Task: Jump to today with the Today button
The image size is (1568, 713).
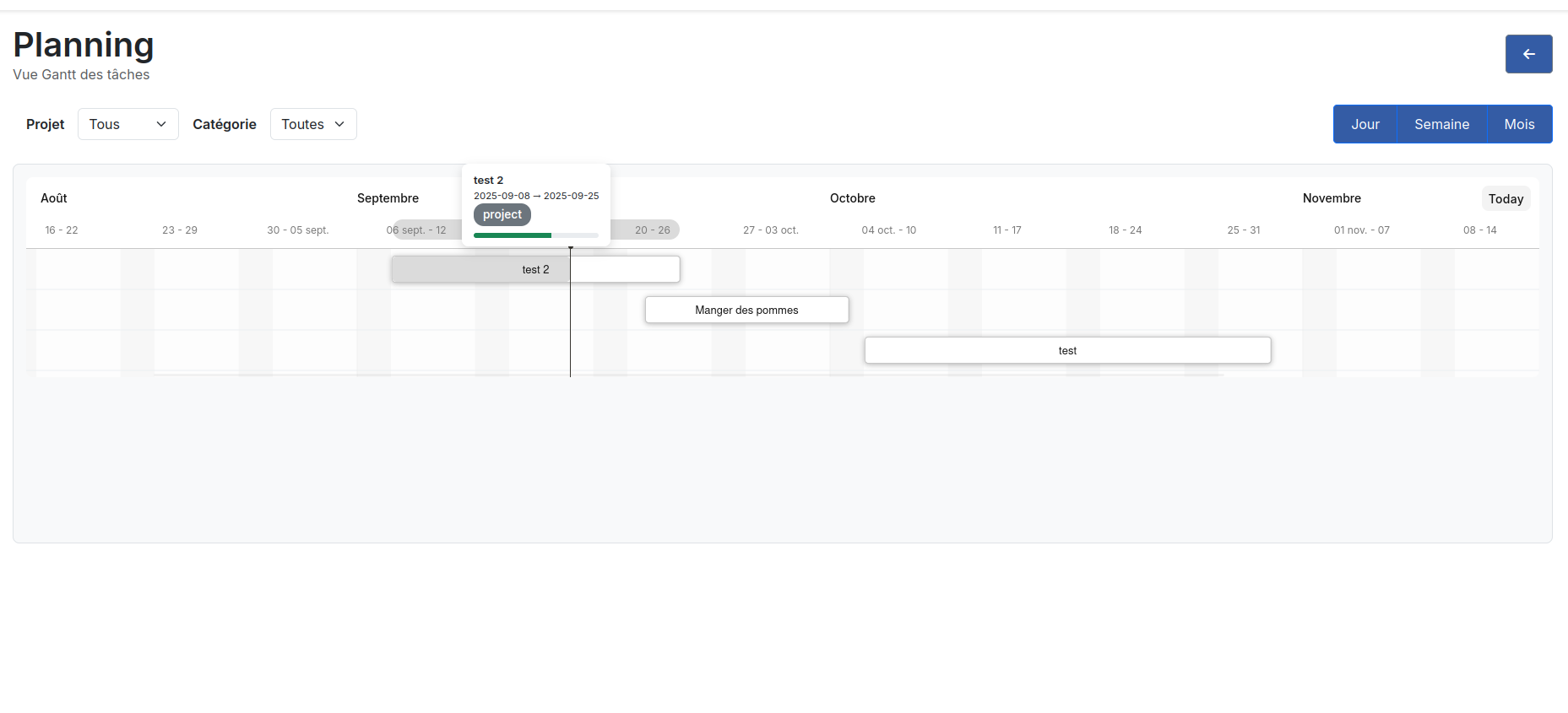Action: click(1506, 199)
